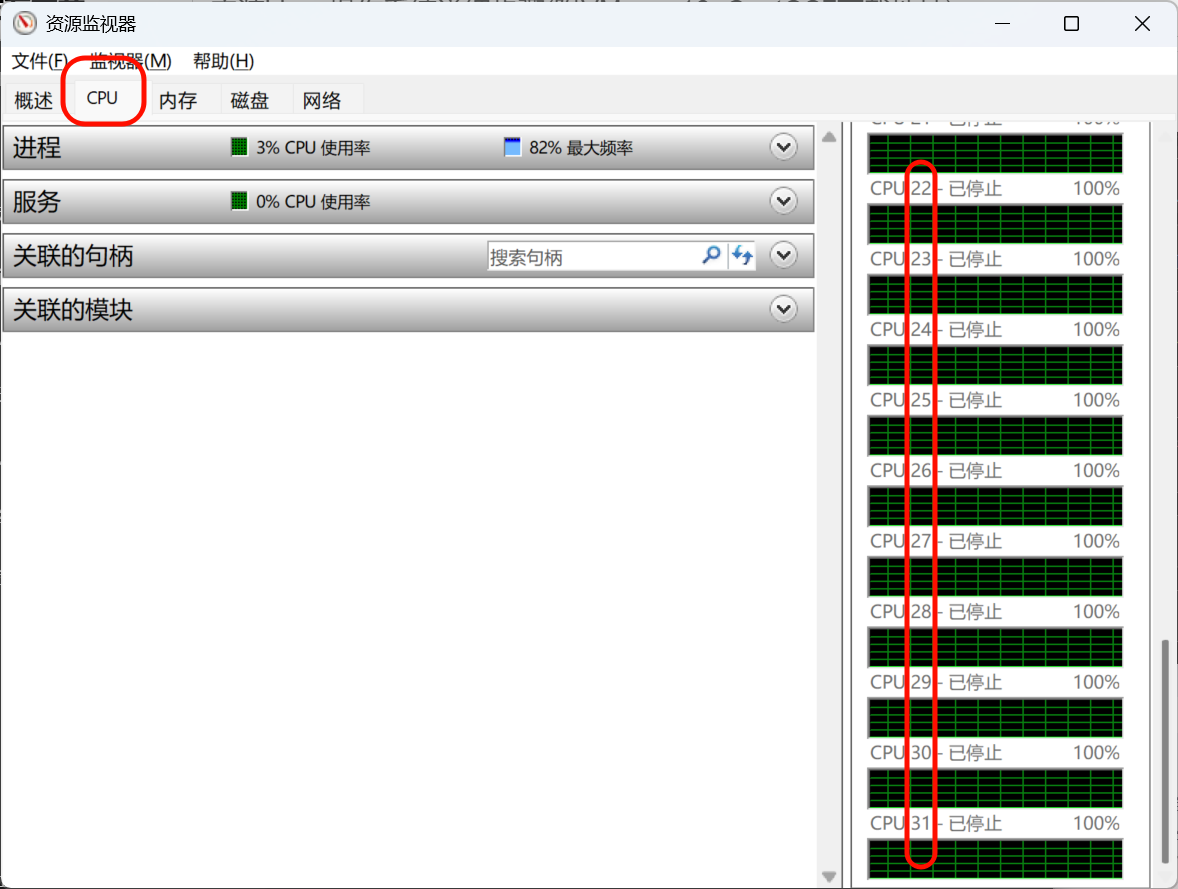The image size is (1178, 889).
Task: Click the green CPU usage icon in 服务 header
Action: (x=239, y=201)
